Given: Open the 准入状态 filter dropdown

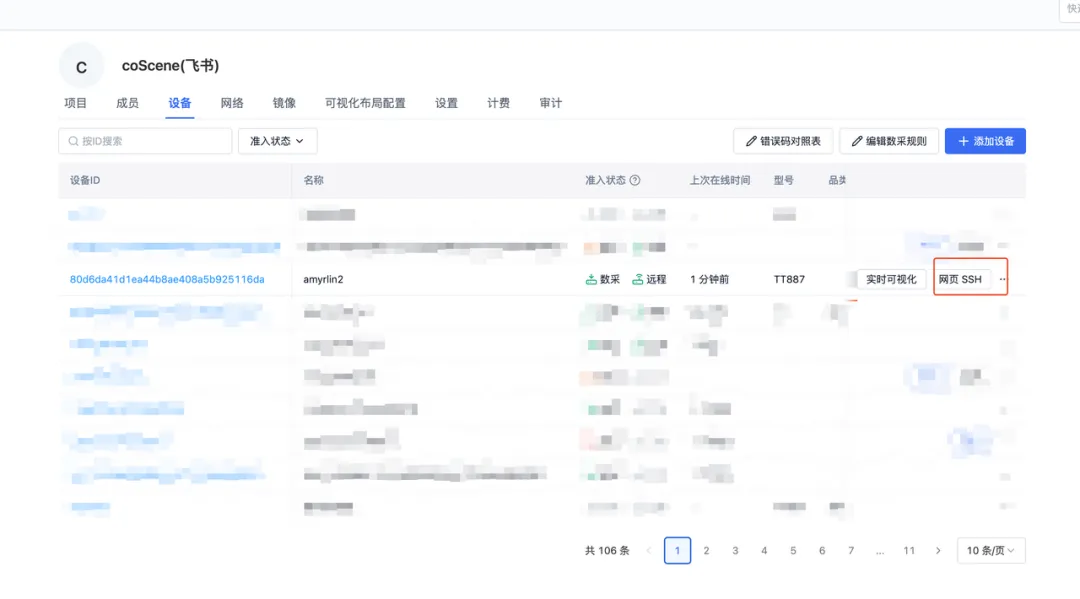Looking at the screenshot, I should (x=277, y=141).
